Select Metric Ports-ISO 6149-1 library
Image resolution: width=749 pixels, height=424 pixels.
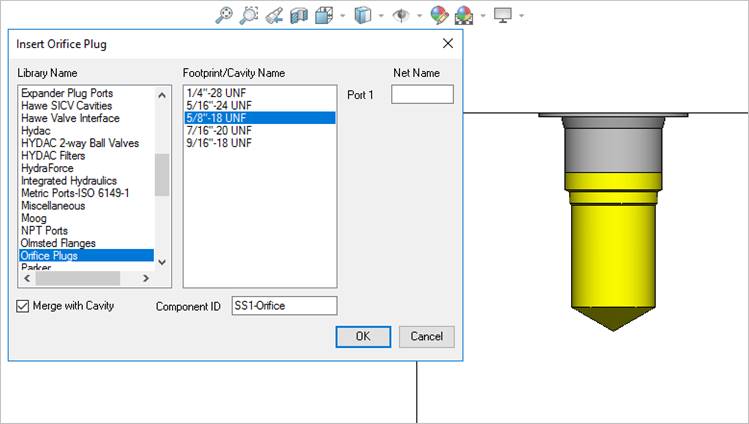pos(75,193)
